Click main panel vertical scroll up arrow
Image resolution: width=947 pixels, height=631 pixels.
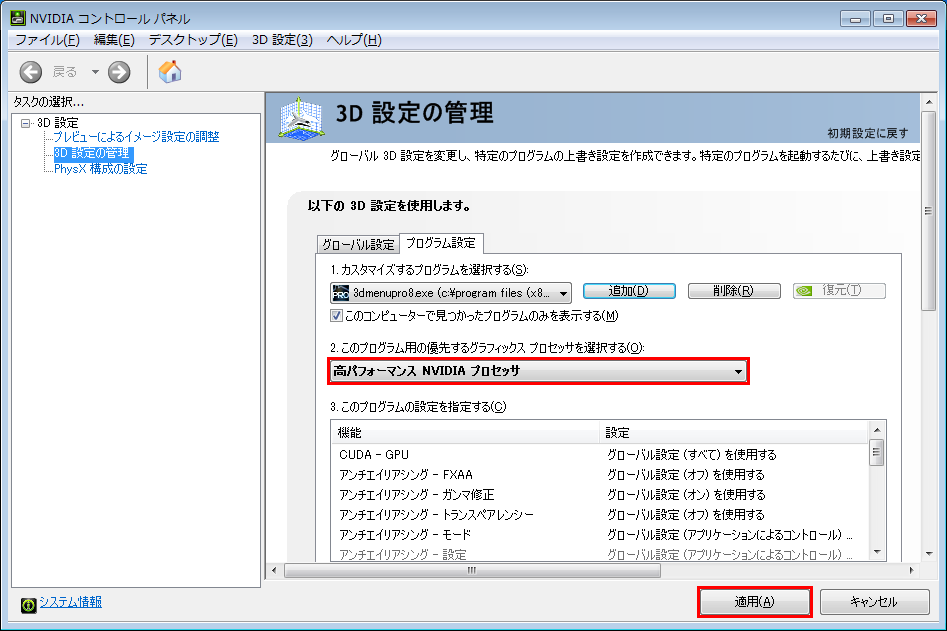[x=929, y=102]
